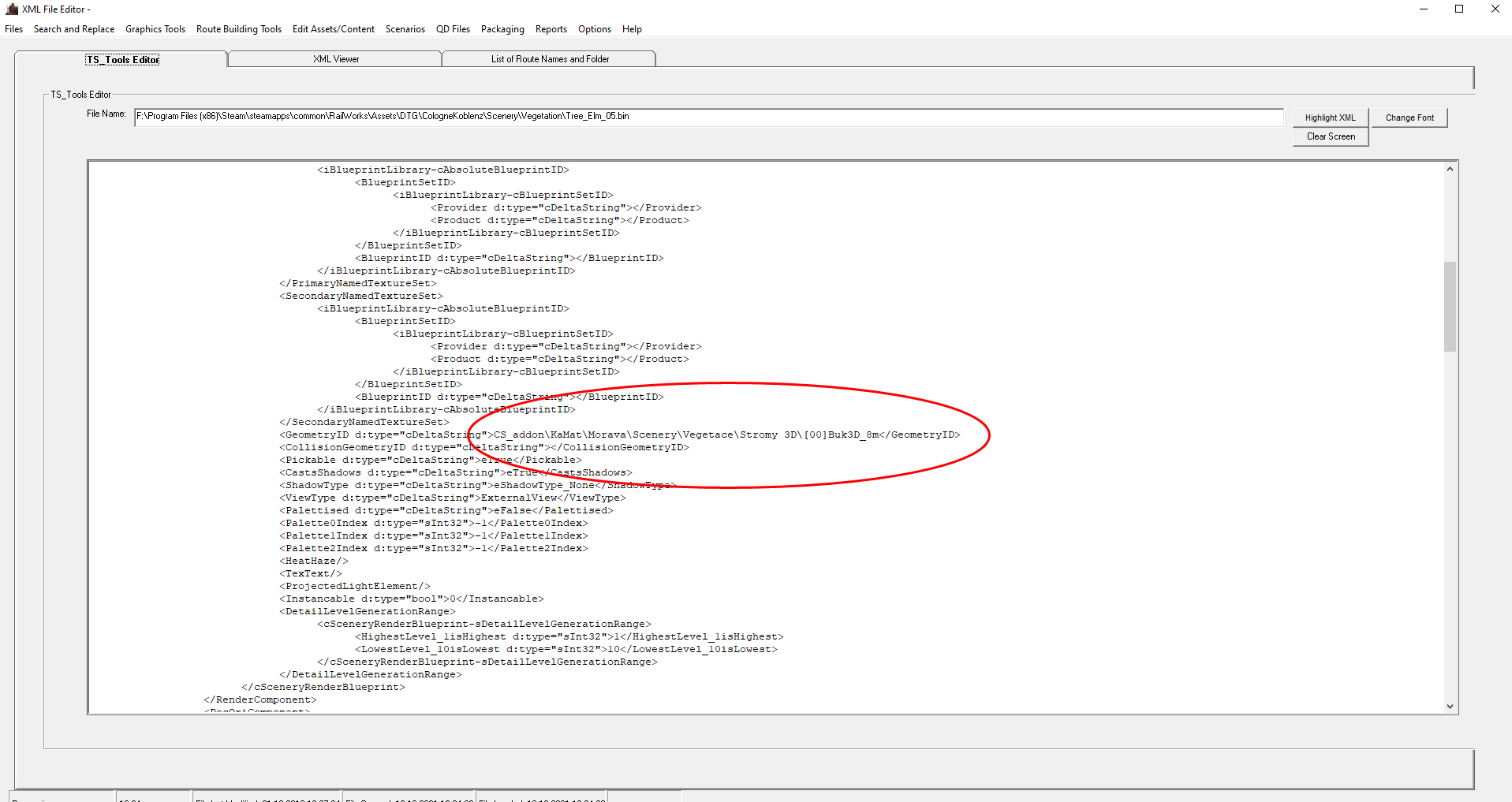The height and width of the screenshot is (802, 1512).
Task: Click the Highlight XML button
Action: (x=1330, y=118)
